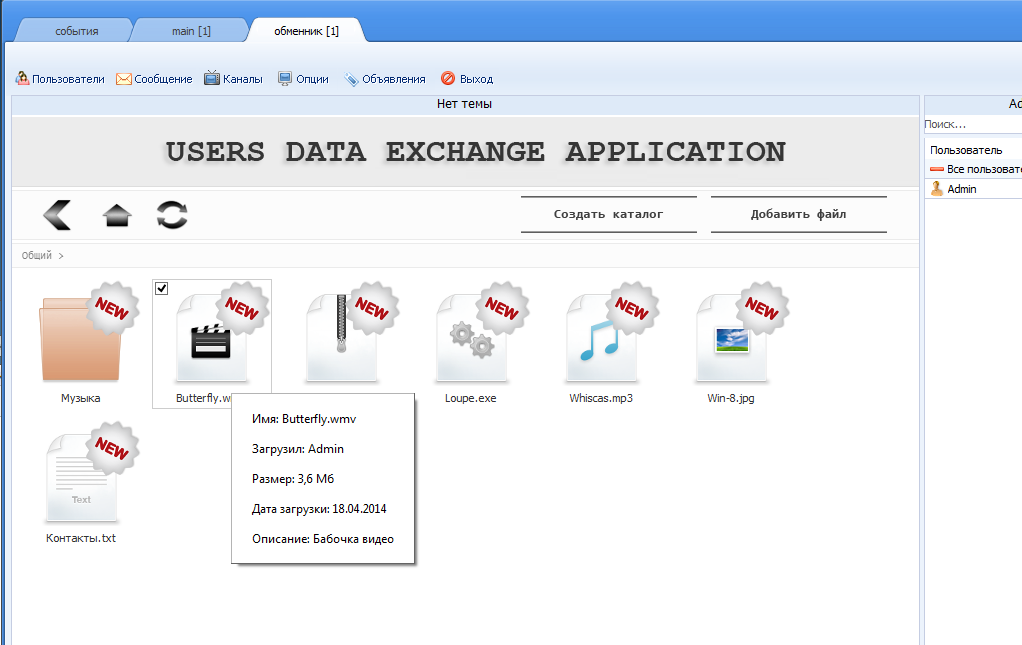Click the zip archive file icon

tap(341, 340)
